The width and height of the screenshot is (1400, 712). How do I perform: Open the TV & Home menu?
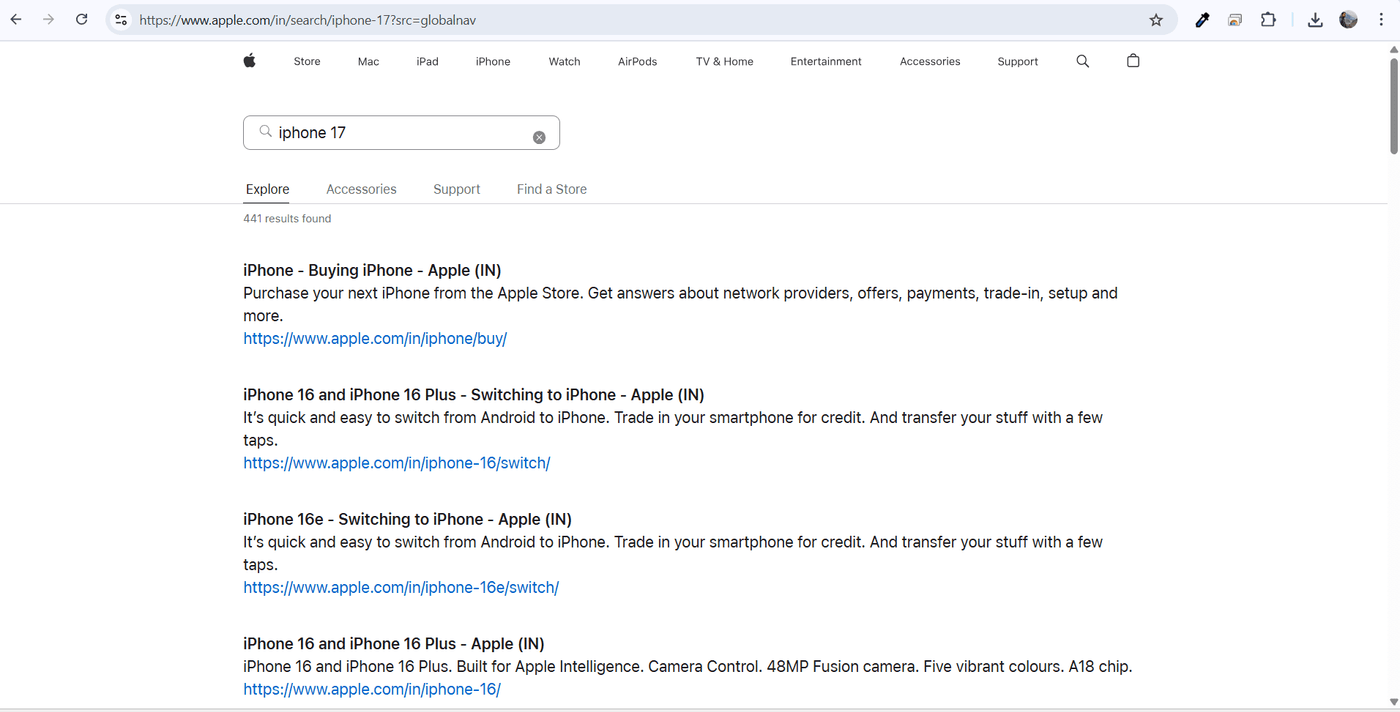pos(725,61)
